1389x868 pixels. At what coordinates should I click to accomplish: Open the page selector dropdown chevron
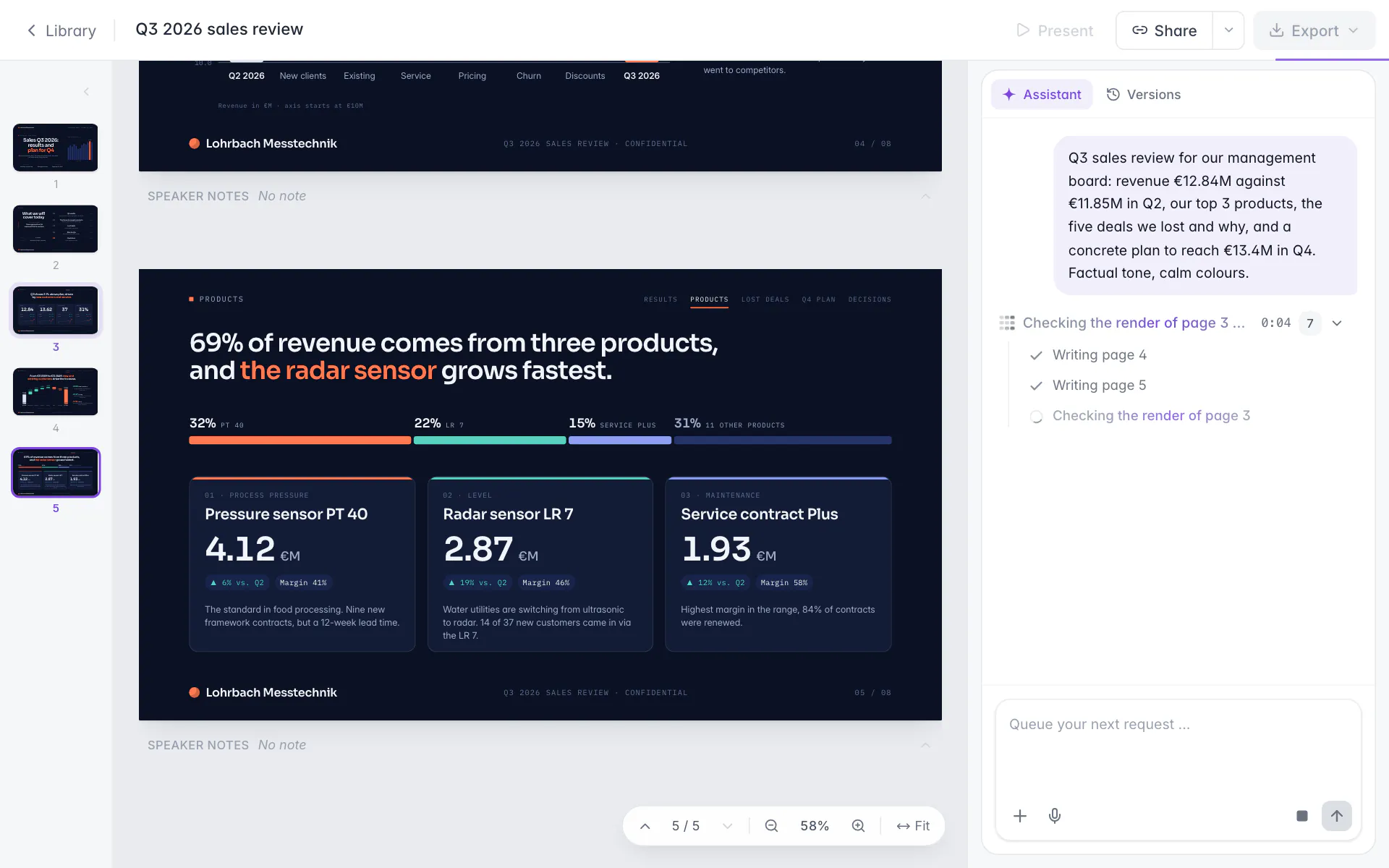(728, 826)
